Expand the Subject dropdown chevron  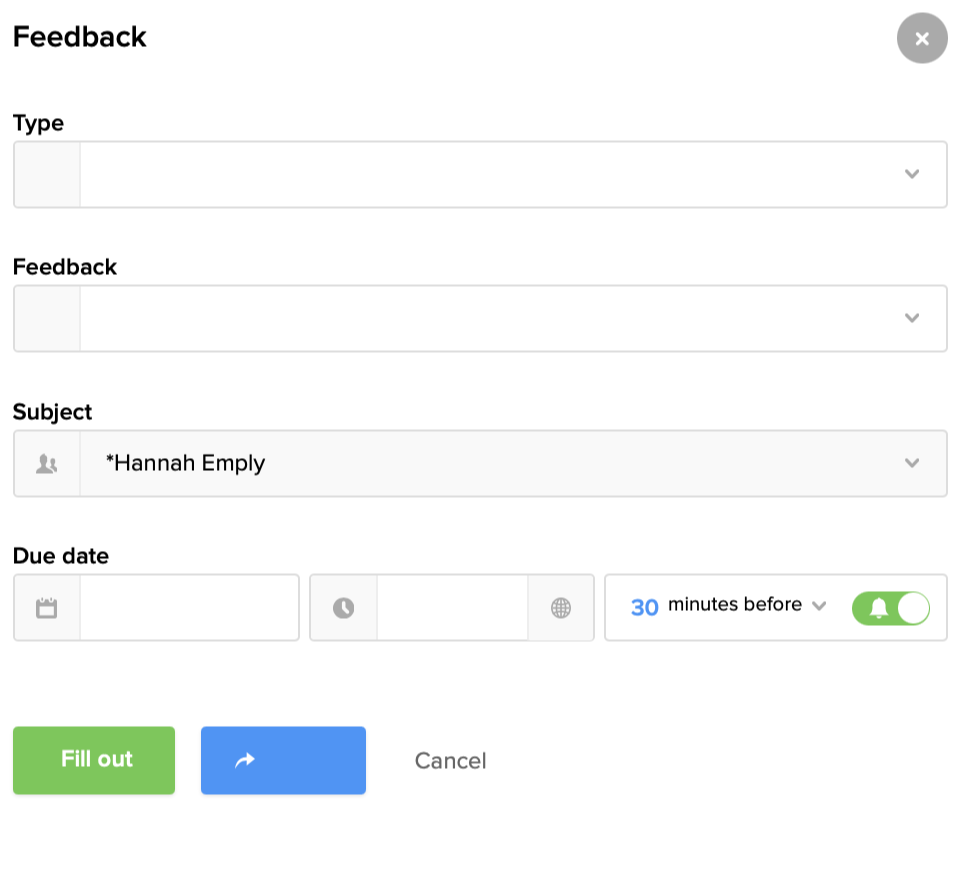coord(911,463)
